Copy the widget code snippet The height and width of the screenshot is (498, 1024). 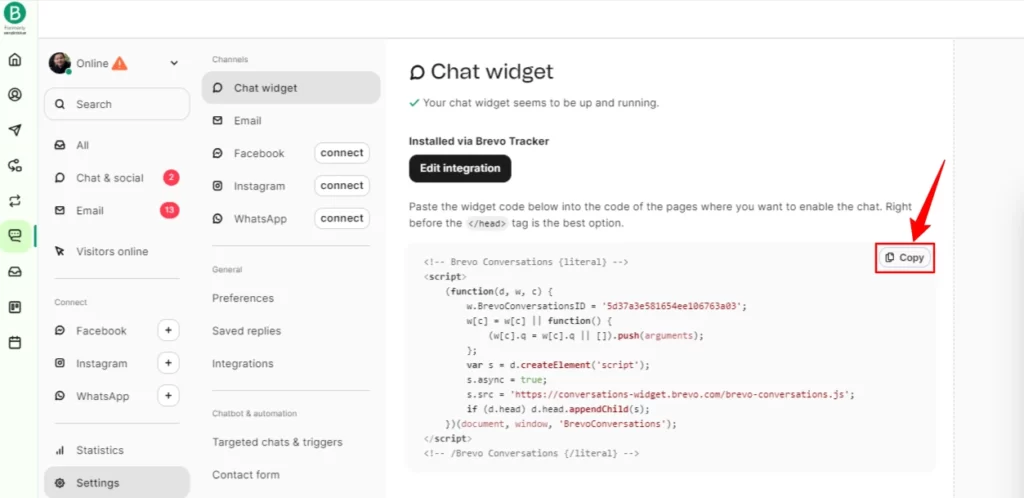[x=905, y=258]
